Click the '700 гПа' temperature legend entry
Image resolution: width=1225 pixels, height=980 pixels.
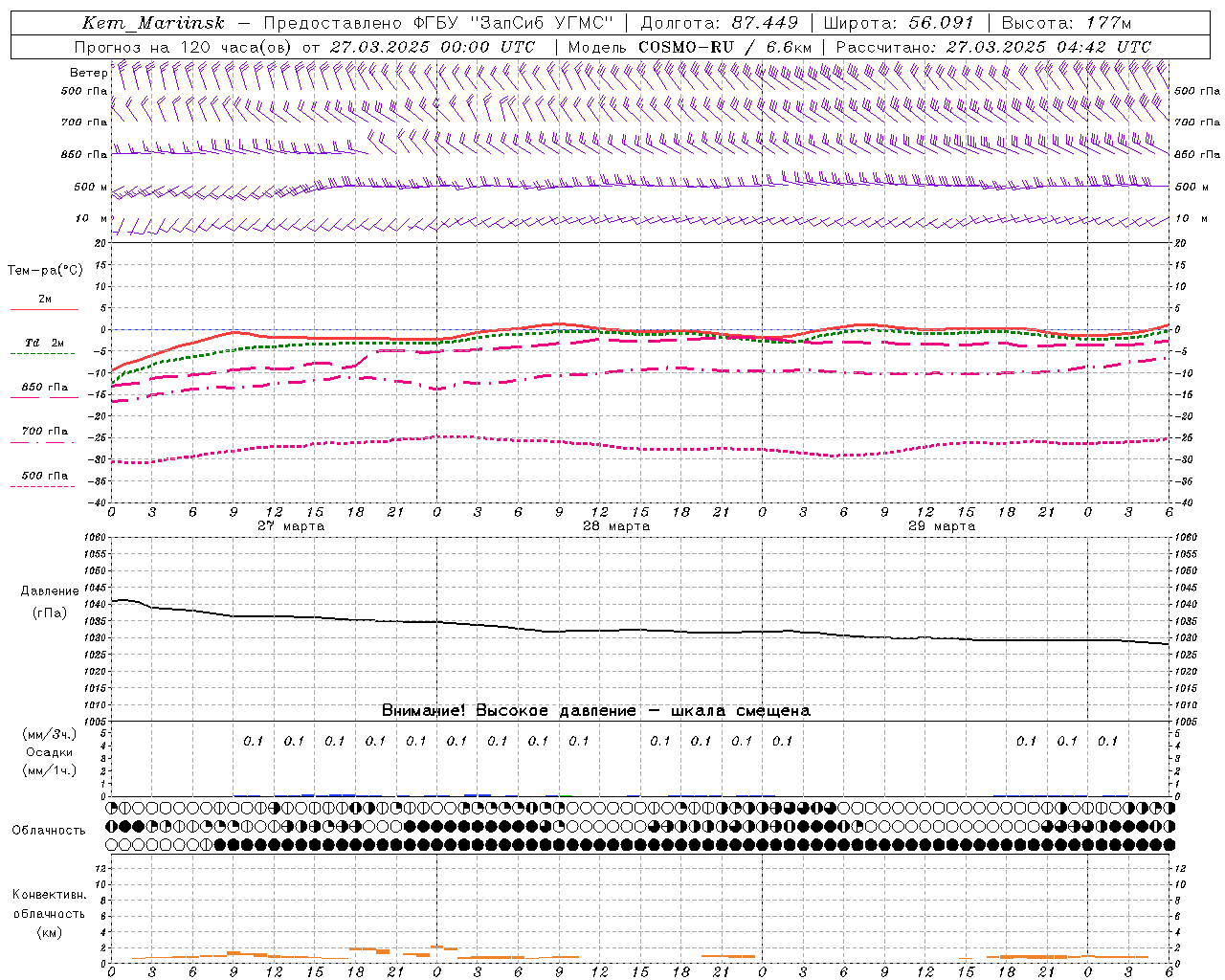pos(45,432)
